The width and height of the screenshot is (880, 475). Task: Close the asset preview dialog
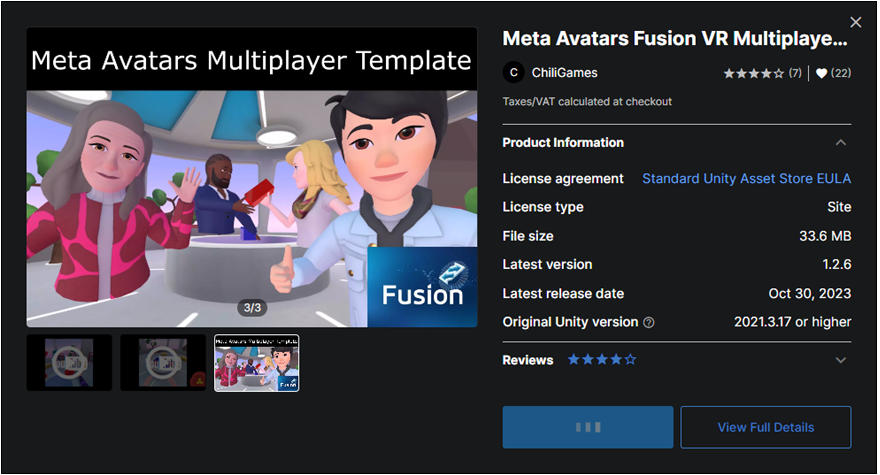click(855, 22)
